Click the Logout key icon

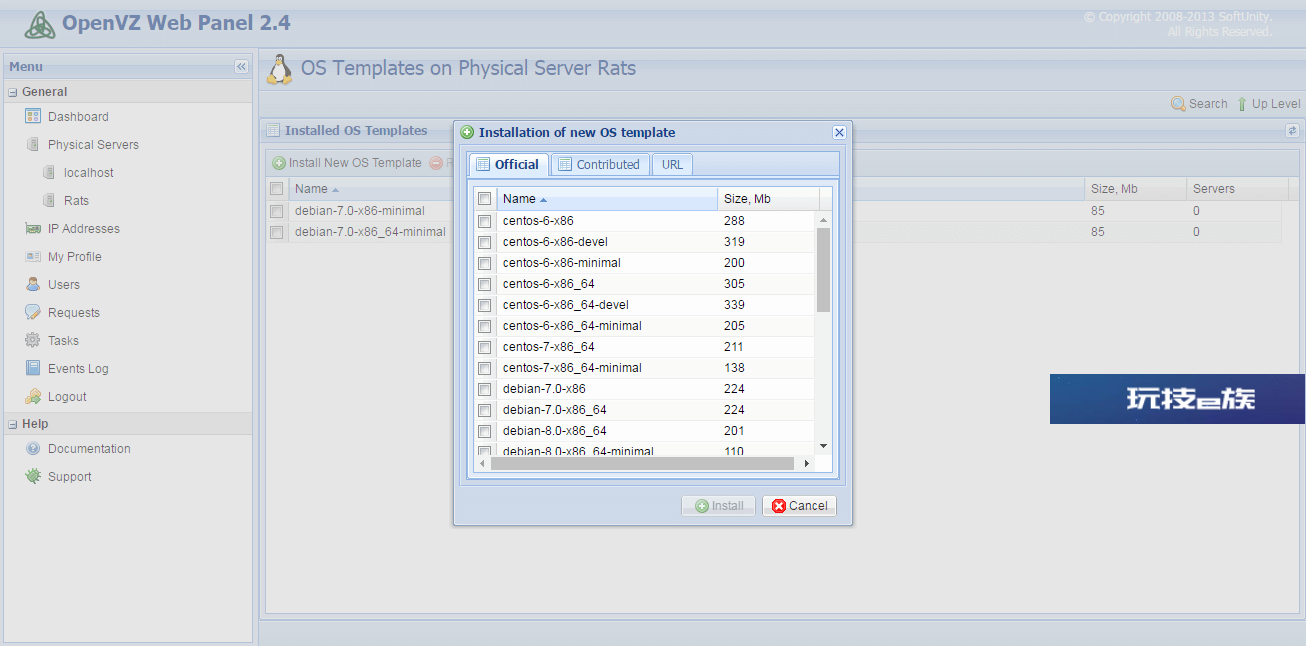tap(32, 397)
